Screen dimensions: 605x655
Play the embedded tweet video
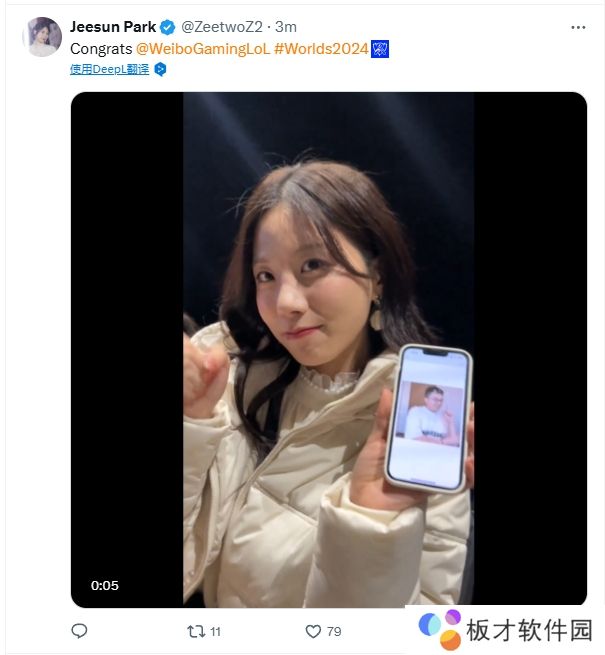329,350
